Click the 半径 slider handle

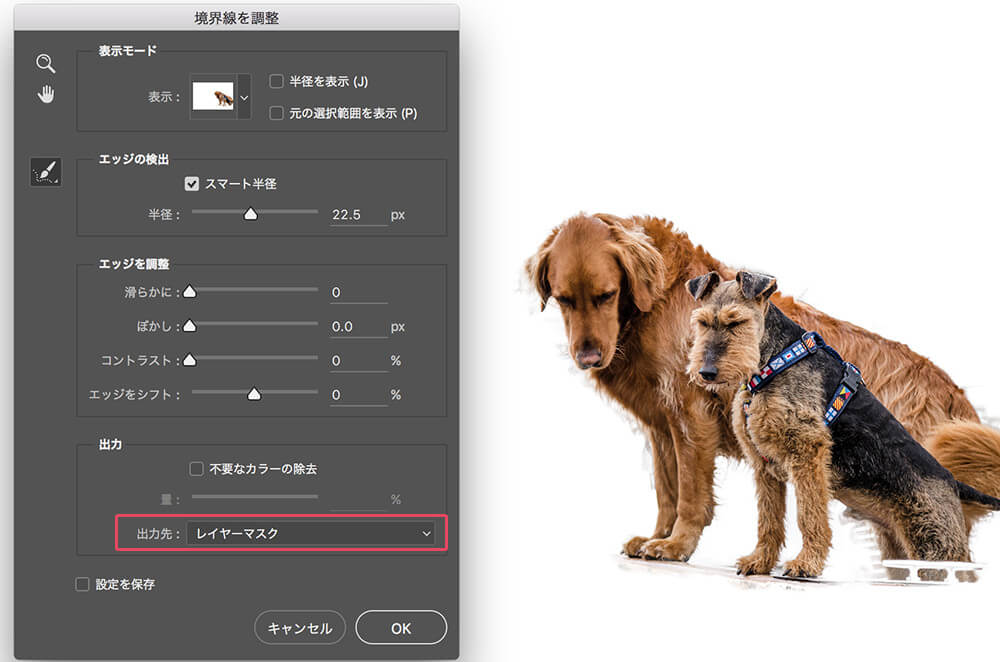249,212
